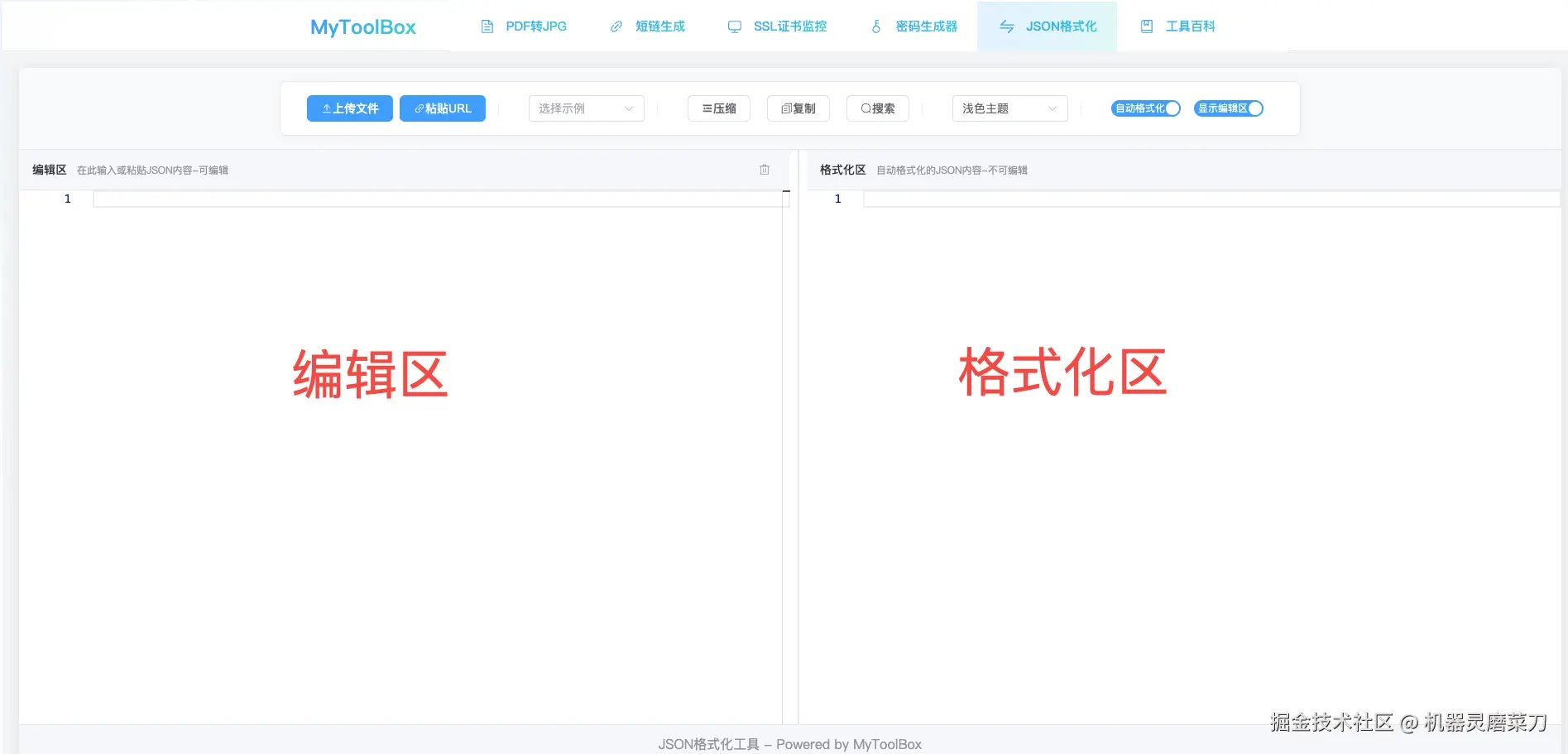The image size is (1568, 754).
Task: Open search with the 搜索 button
Action: coord(878,108)
